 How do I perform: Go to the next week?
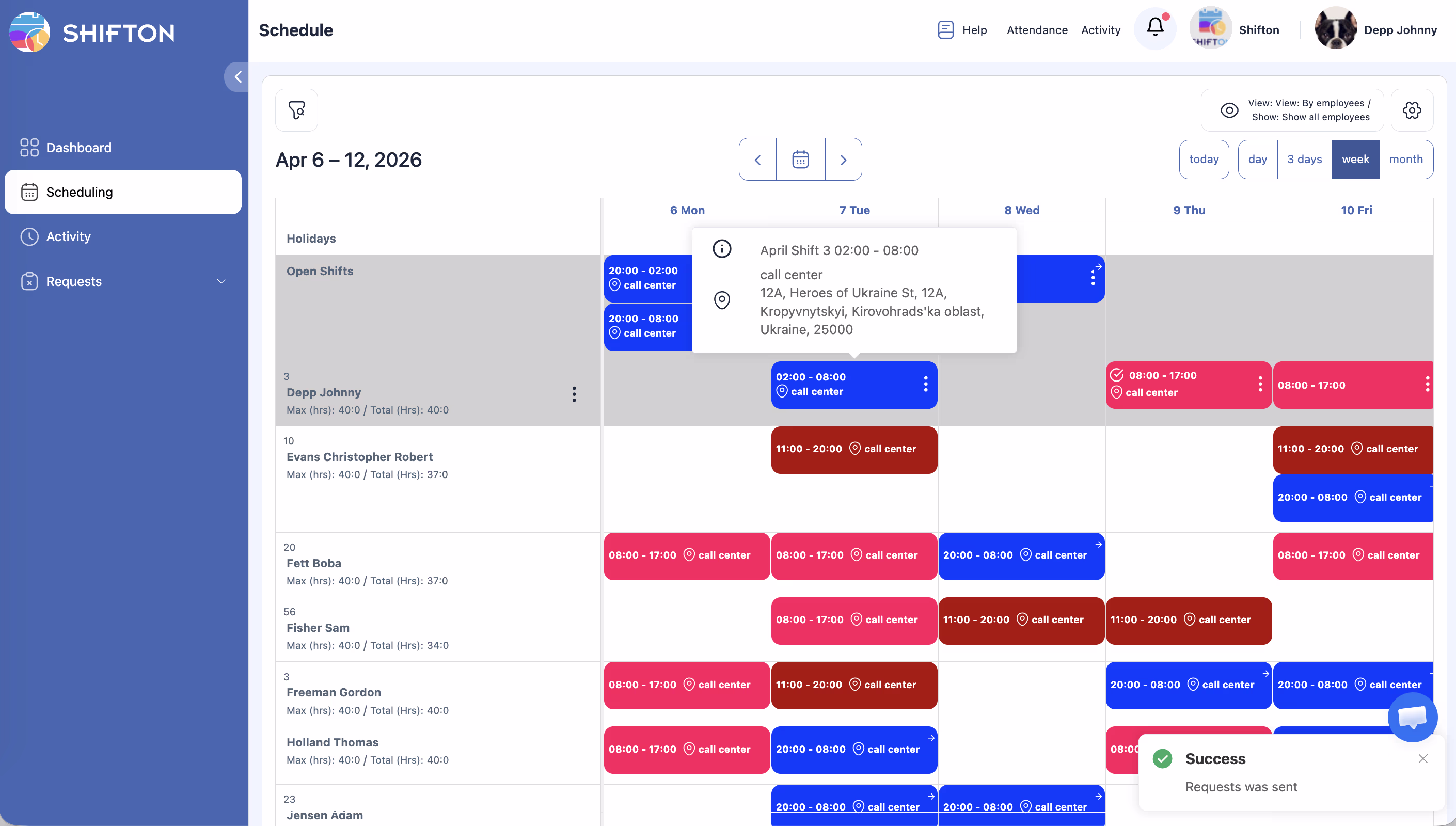(843, 160)
